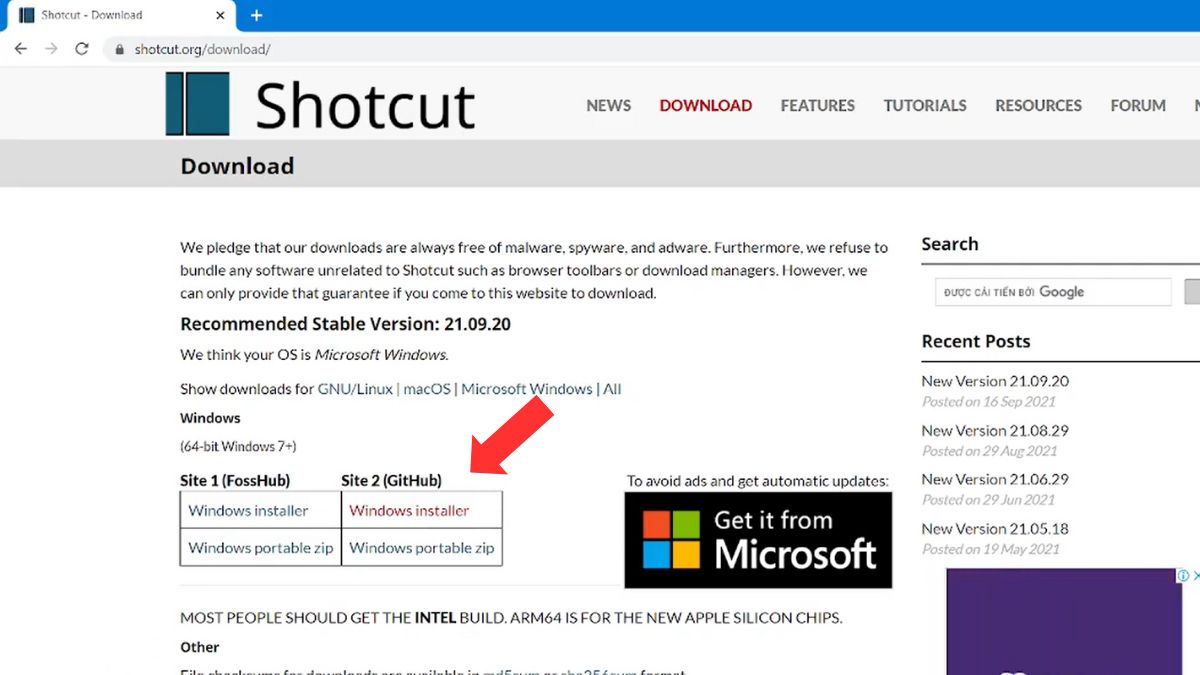Click the lock icon in address bar
The width and height of the screenshot is (1200, 675).
click(x=120, y=49)
